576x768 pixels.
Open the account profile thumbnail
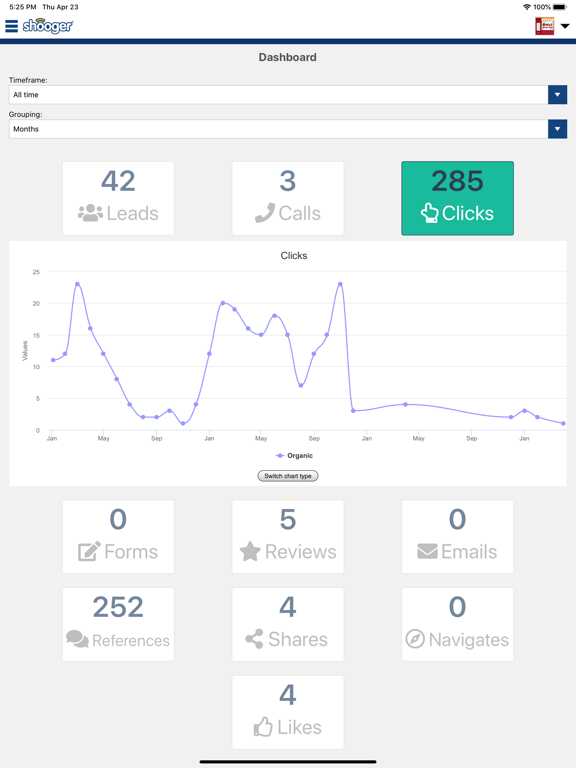point(545,26)
